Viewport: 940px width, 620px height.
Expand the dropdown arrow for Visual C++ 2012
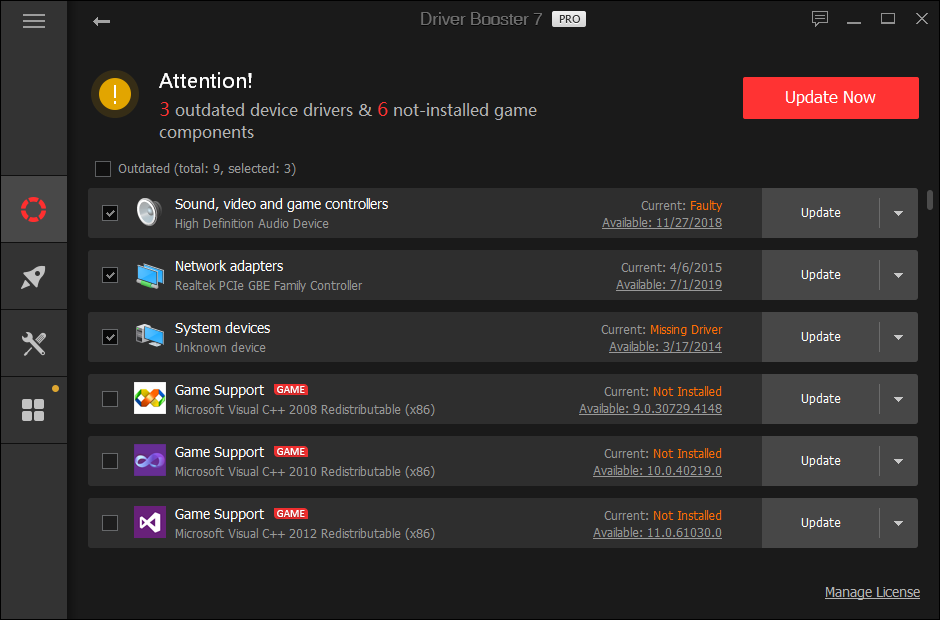point(898,523)
